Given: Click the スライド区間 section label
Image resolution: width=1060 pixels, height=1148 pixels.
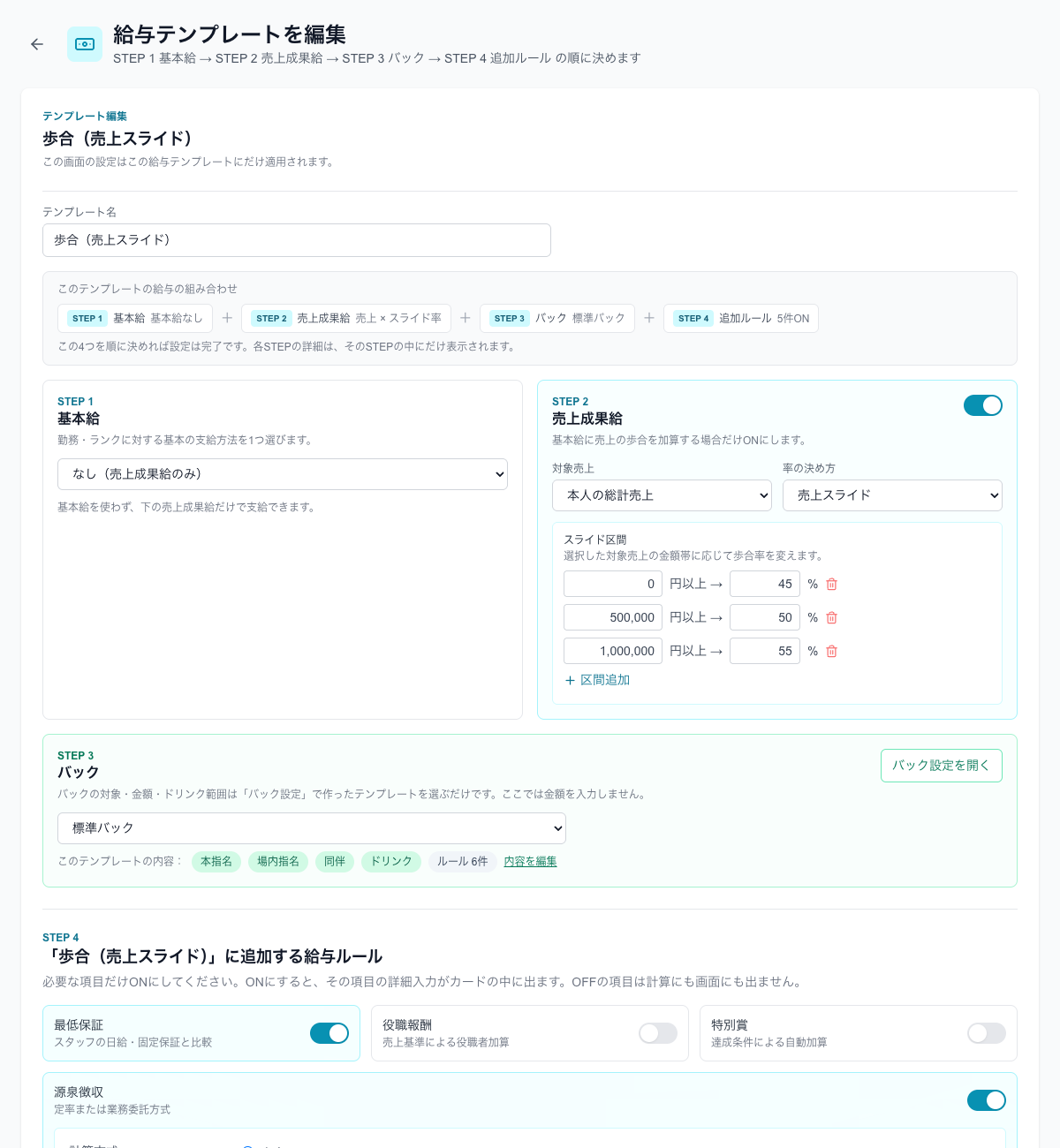Looking at the screenshot, I should click(595, 540).
